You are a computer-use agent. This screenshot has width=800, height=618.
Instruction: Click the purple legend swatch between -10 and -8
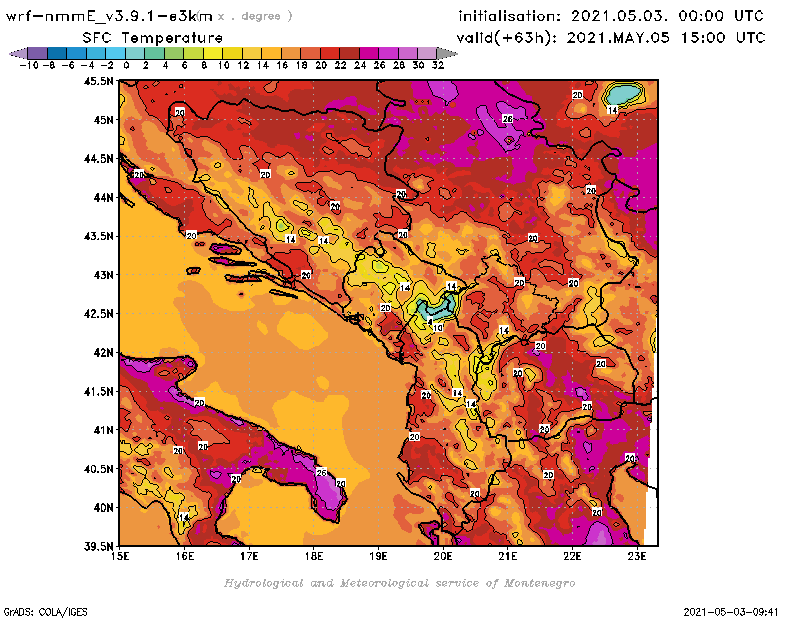pos(37,54)
